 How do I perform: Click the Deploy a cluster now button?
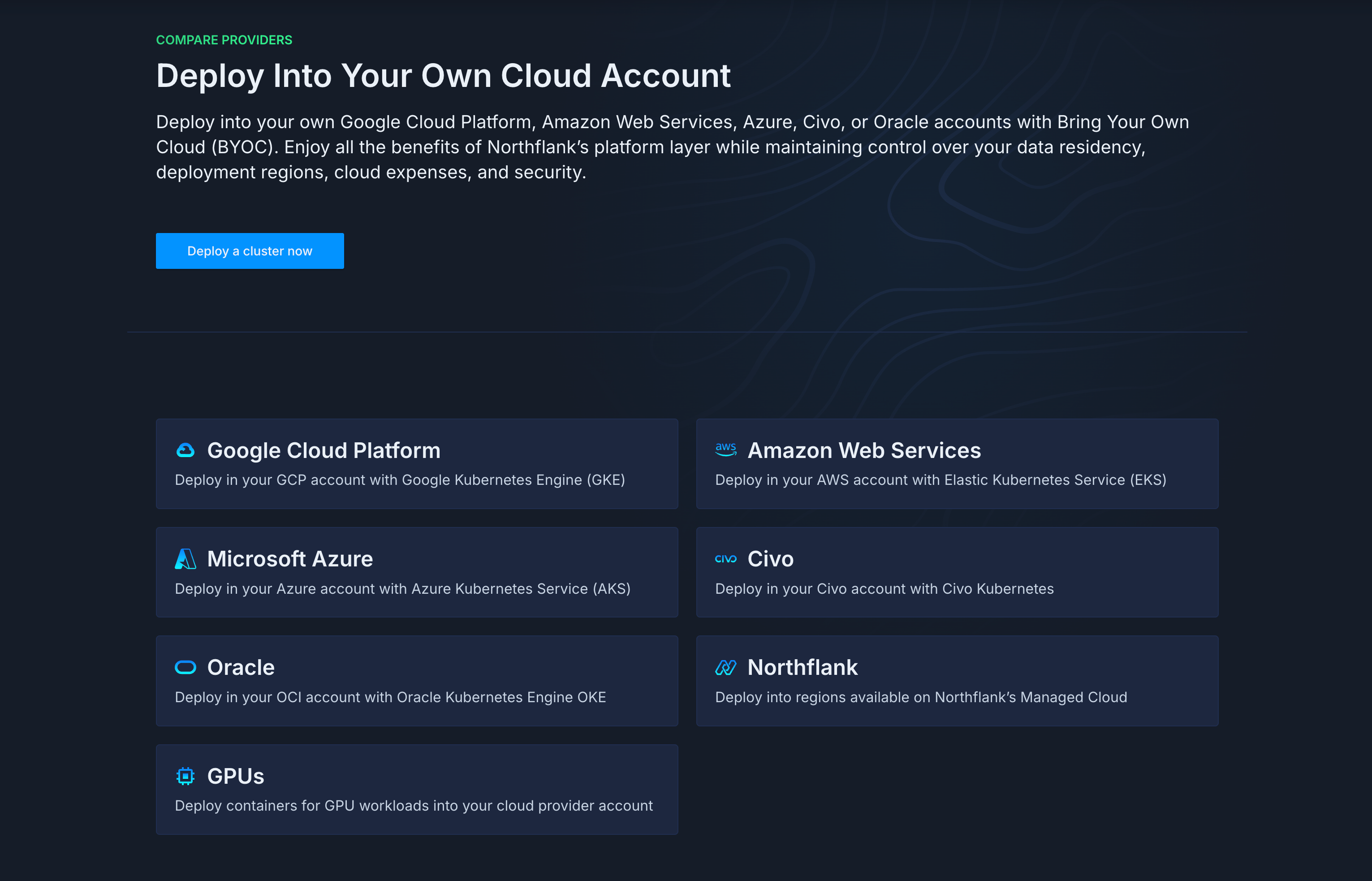[250, 251]
